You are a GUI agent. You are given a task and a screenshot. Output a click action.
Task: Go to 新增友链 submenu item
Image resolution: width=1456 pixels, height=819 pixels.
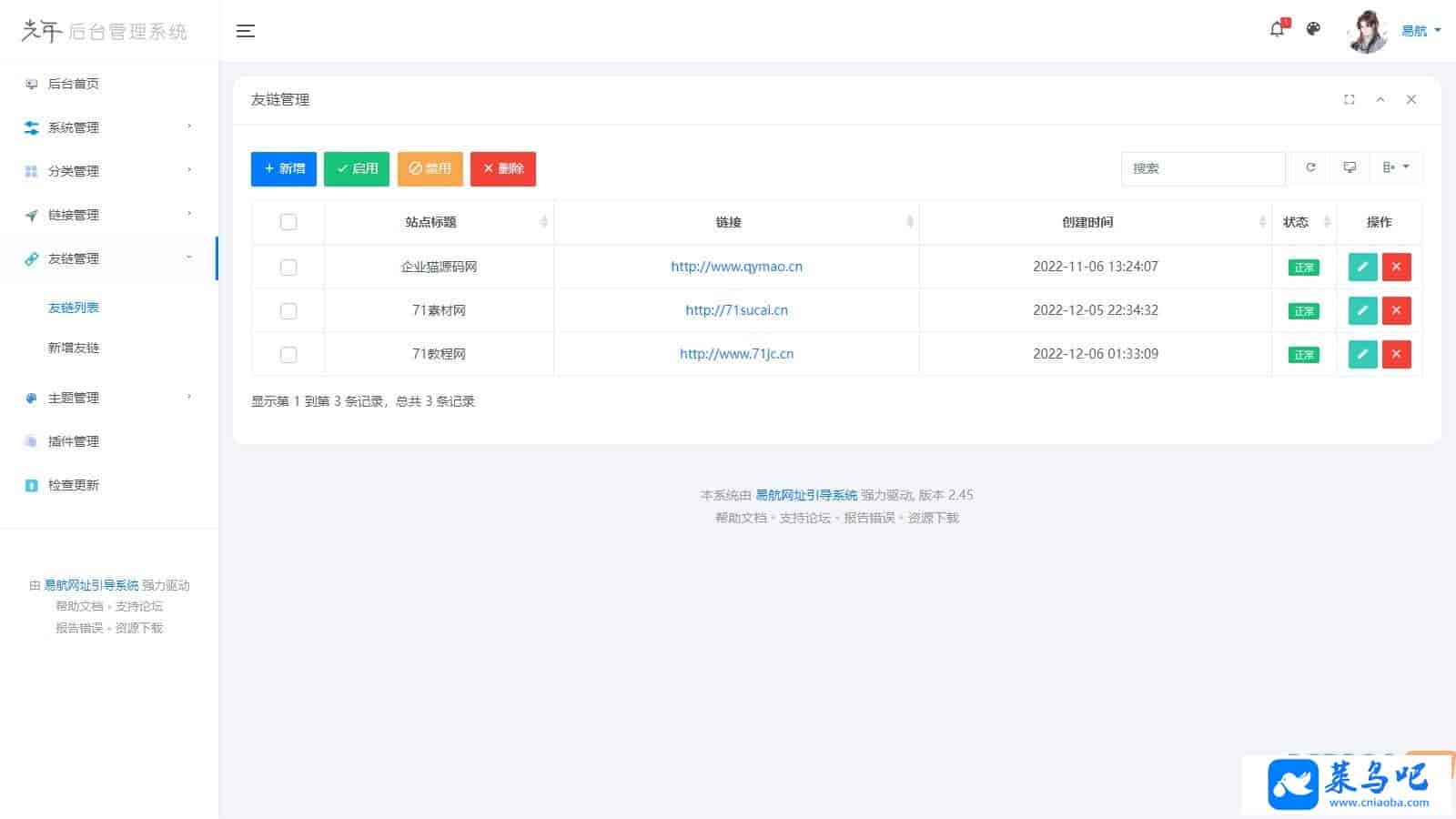pyautogui.click(x=74, y=348)
